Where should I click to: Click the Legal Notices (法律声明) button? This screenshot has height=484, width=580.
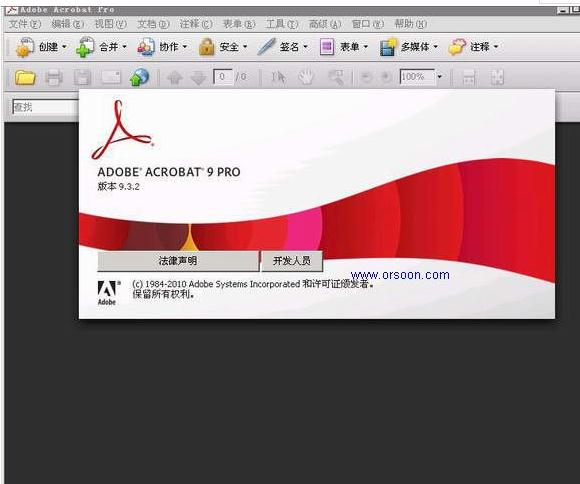coord(178,261)
